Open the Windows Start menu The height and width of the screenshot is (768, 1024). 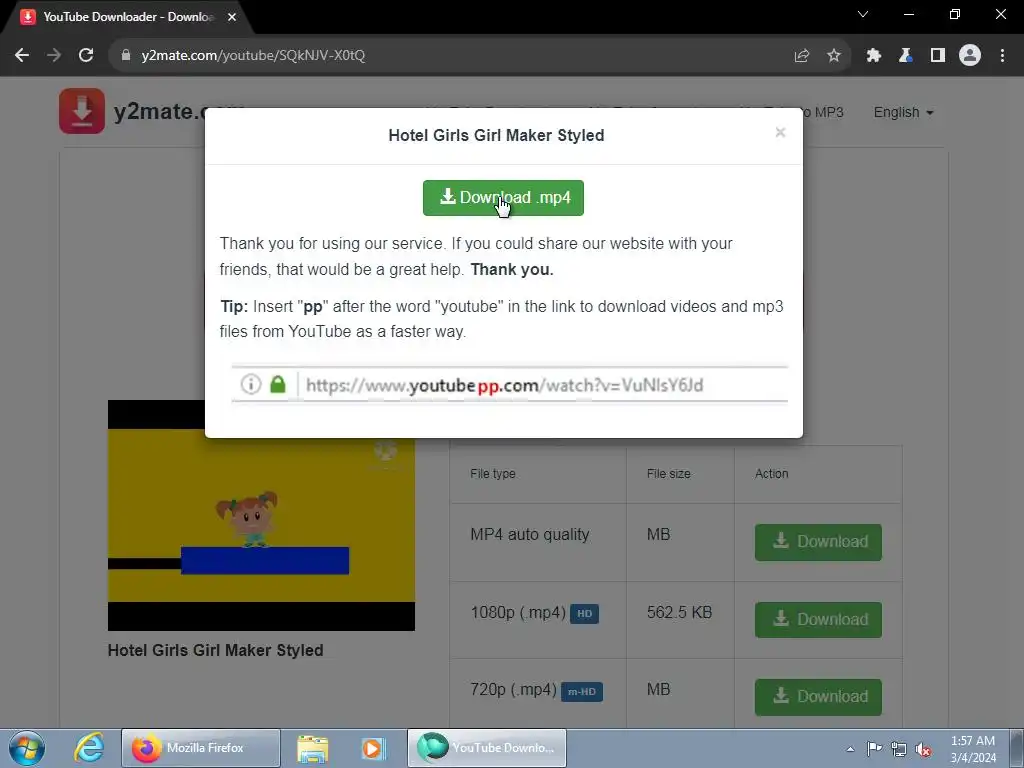pos(27,748)
